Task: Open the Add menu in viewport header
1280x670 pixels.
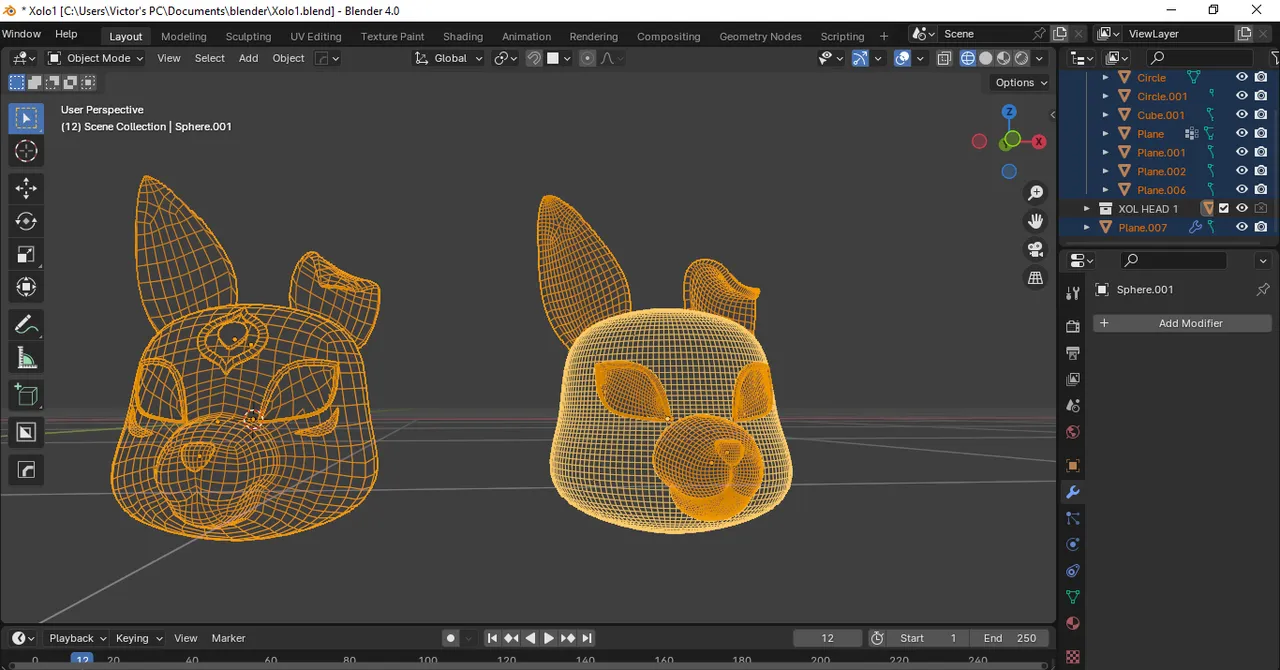Action: point(248,58)
